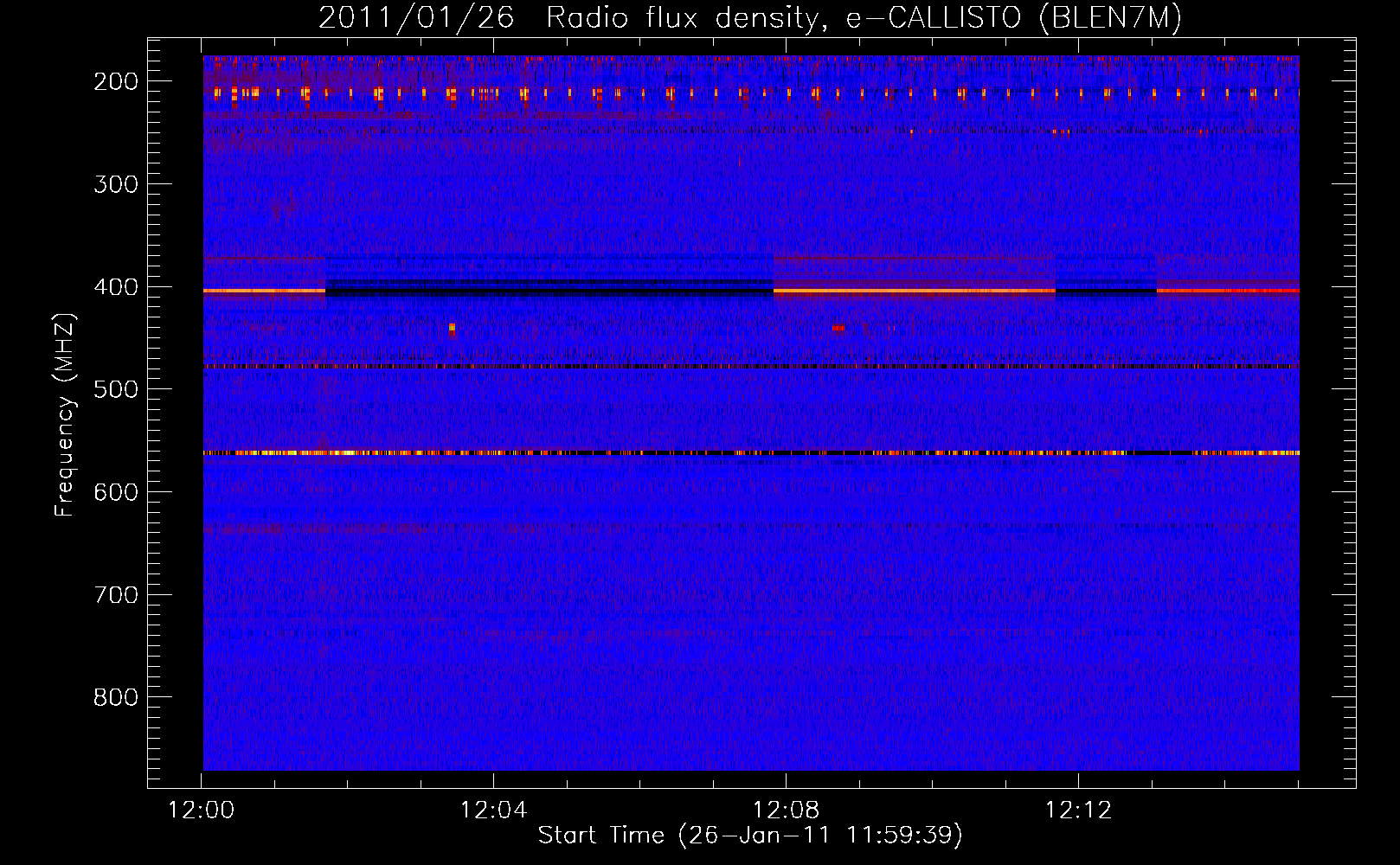Image resolution: width=1400 pixels, height=865 pixels.
Task: Click the 'Start Time (26-Jan-11 11:59:39)' axis label
Action: pos(750,836)
